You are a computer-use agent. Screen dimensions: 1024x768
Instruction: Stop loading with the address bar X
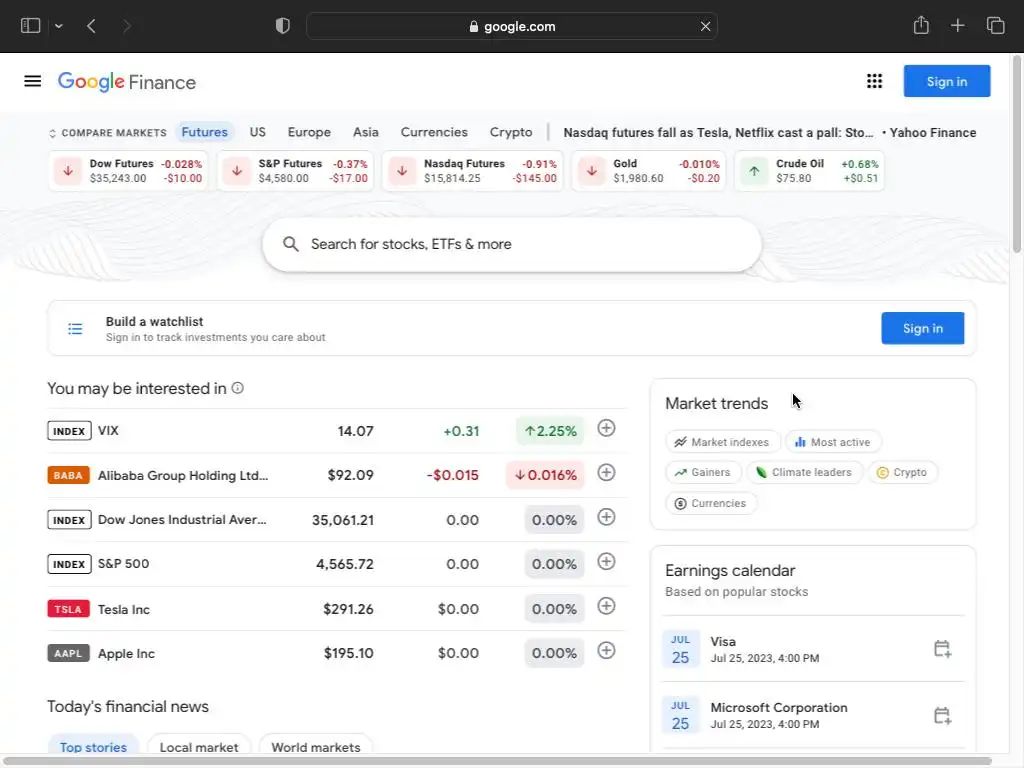point(705,26)
